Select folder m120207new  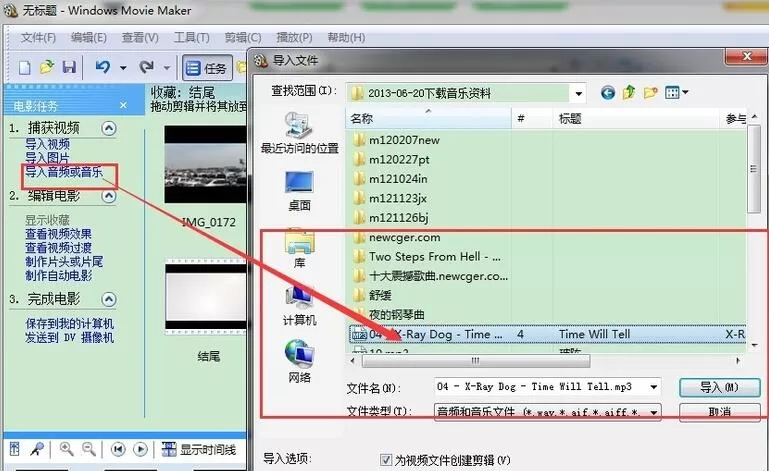[x=396, y=140]
